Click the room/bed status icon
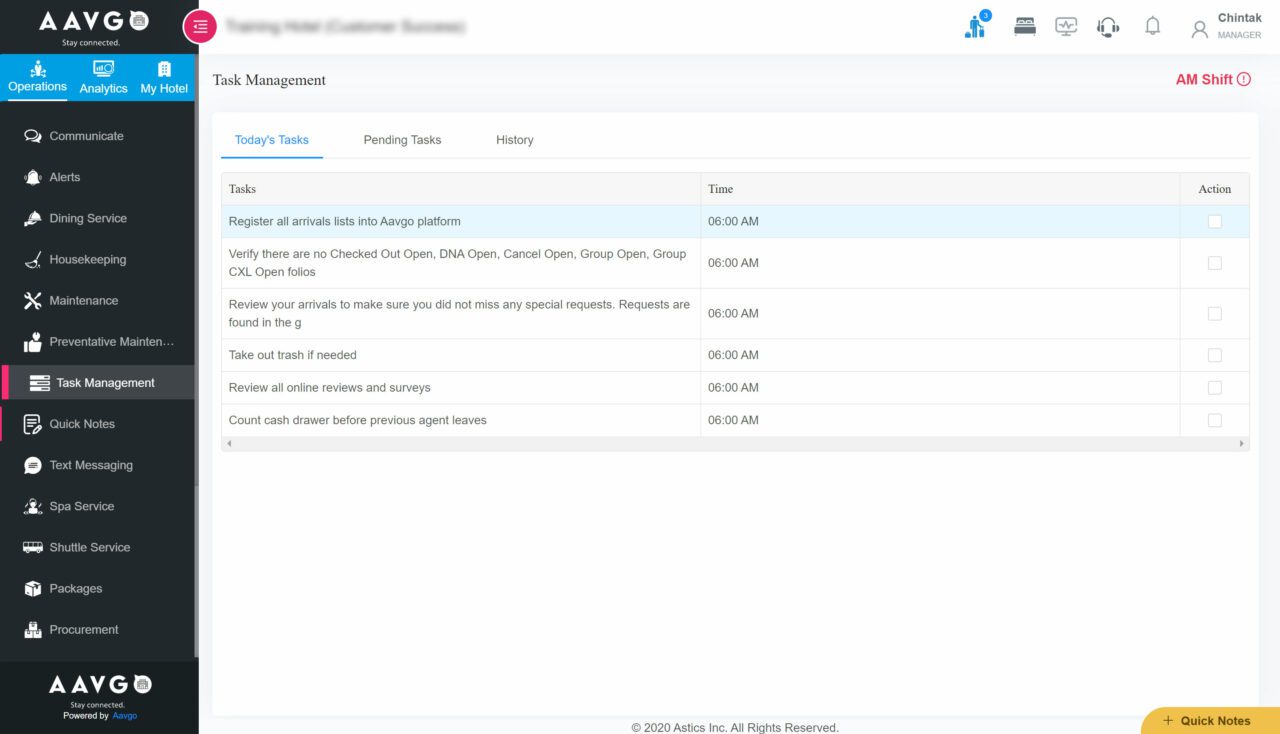 click(1024, 26)
